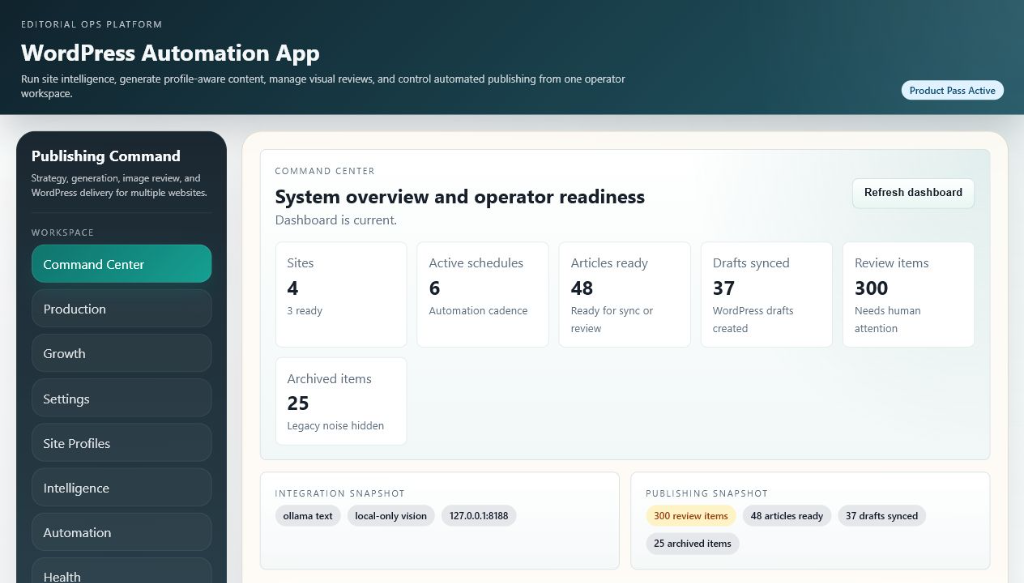Click the 'Dashboard is current.' status text
Screen dimensions: 1024x583
(336, 220)
